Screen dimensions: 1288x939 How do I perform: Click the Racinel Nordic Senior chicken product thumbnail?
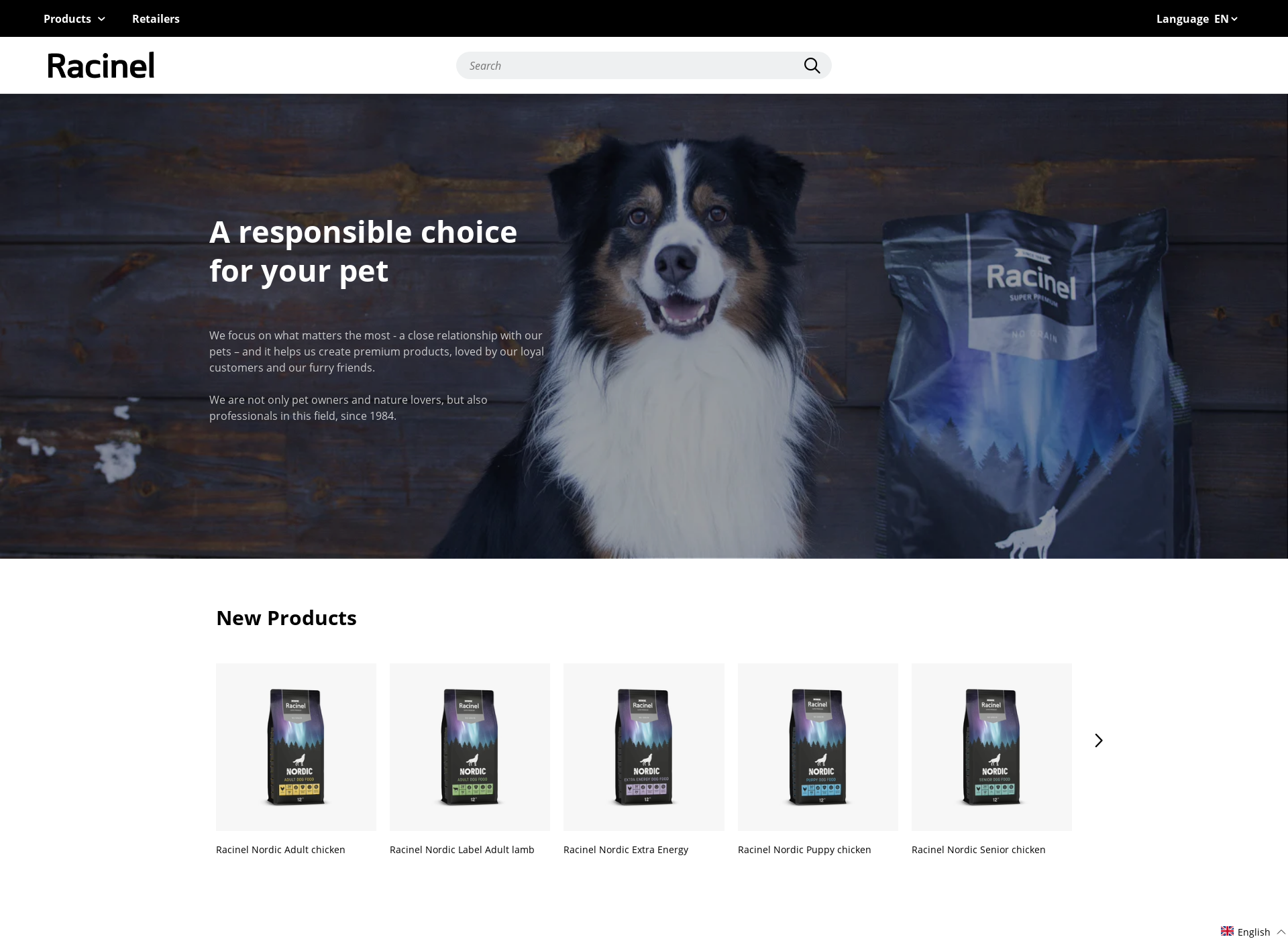coord(991,746)
